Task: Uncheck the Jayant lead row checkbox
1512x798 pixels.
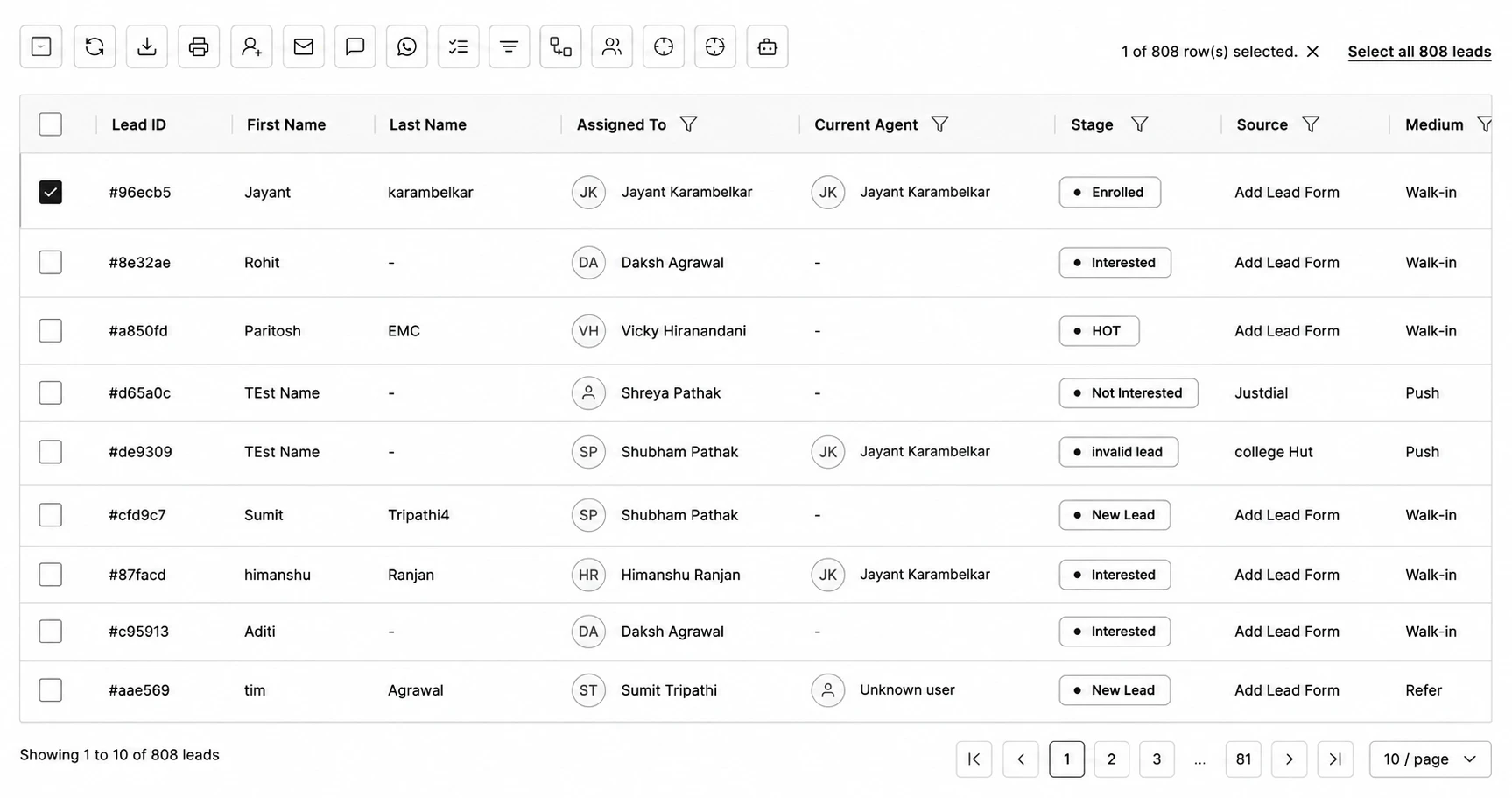Action: coord(51,192)
